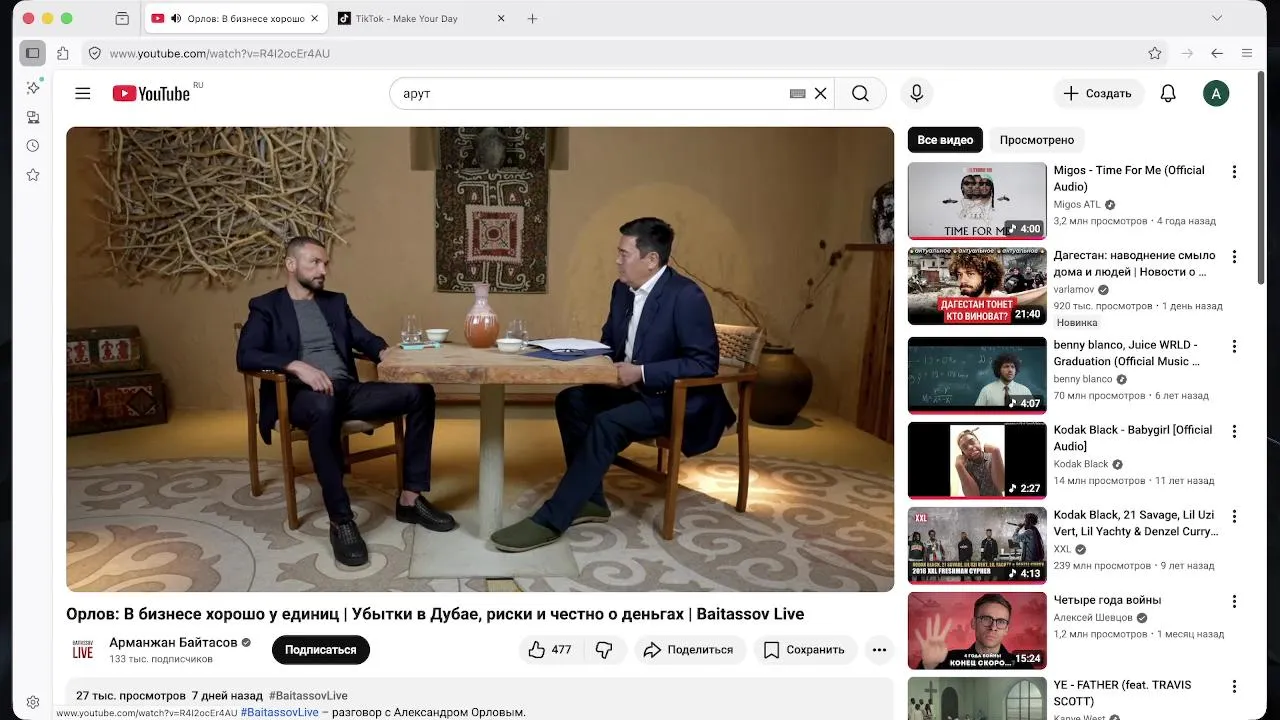
Task: Select the Орлов YouTube browser tab
Action: 236,18
